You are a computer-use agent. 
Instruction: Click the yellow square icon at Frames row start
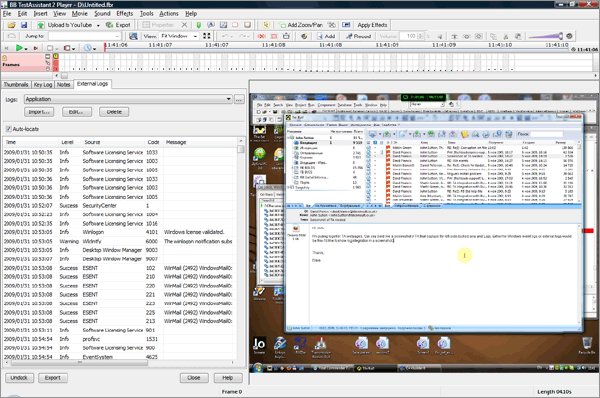56,56
